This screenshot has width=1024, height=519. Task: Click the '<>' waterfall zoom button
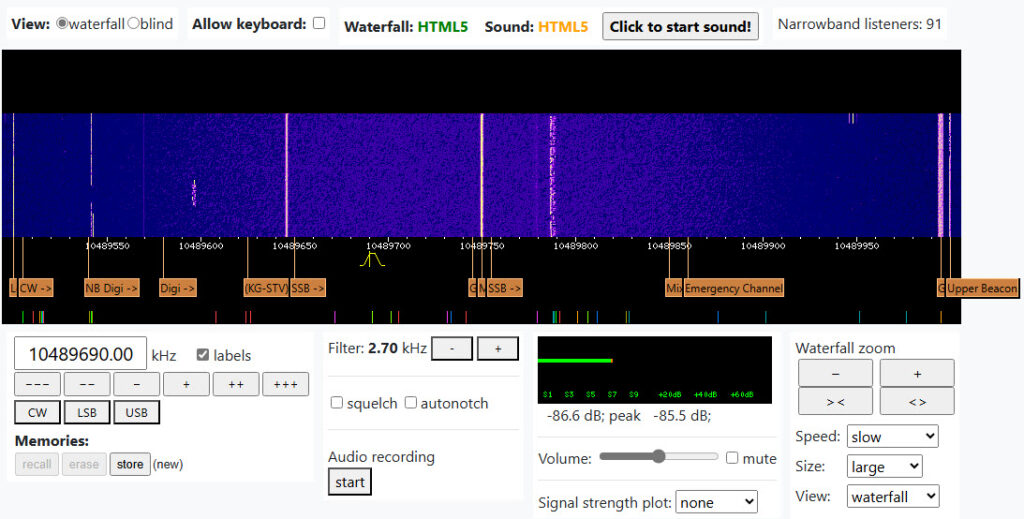point(916,401)
